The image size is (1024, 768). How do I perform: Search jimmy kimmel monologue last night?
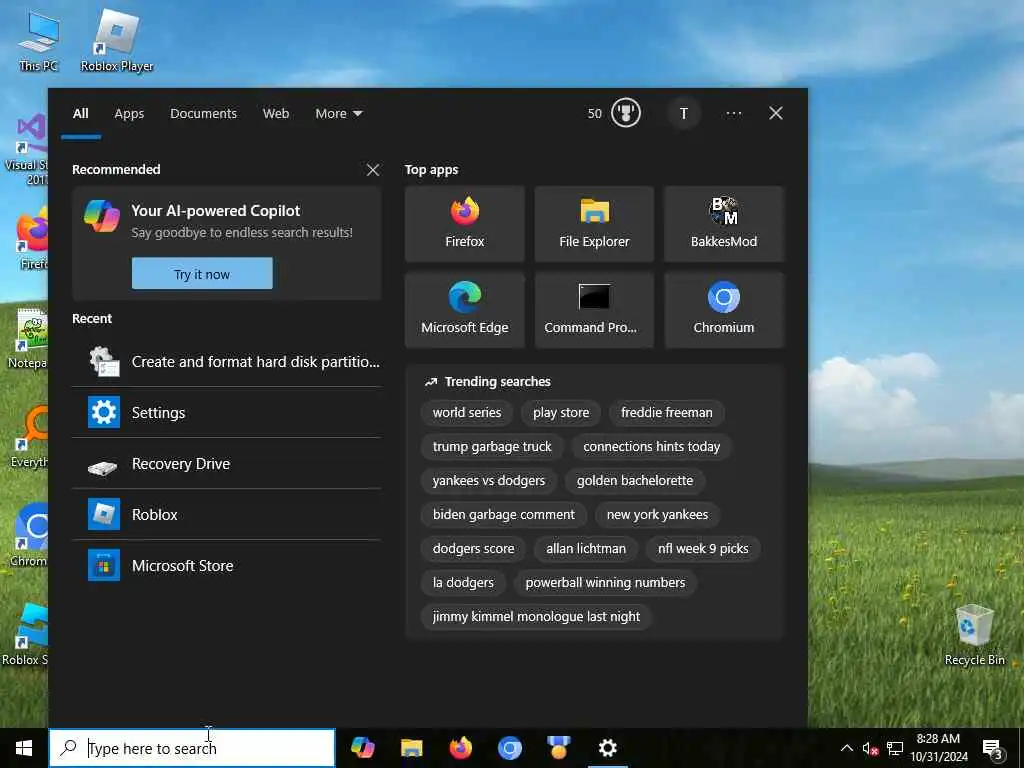[536, 616]
